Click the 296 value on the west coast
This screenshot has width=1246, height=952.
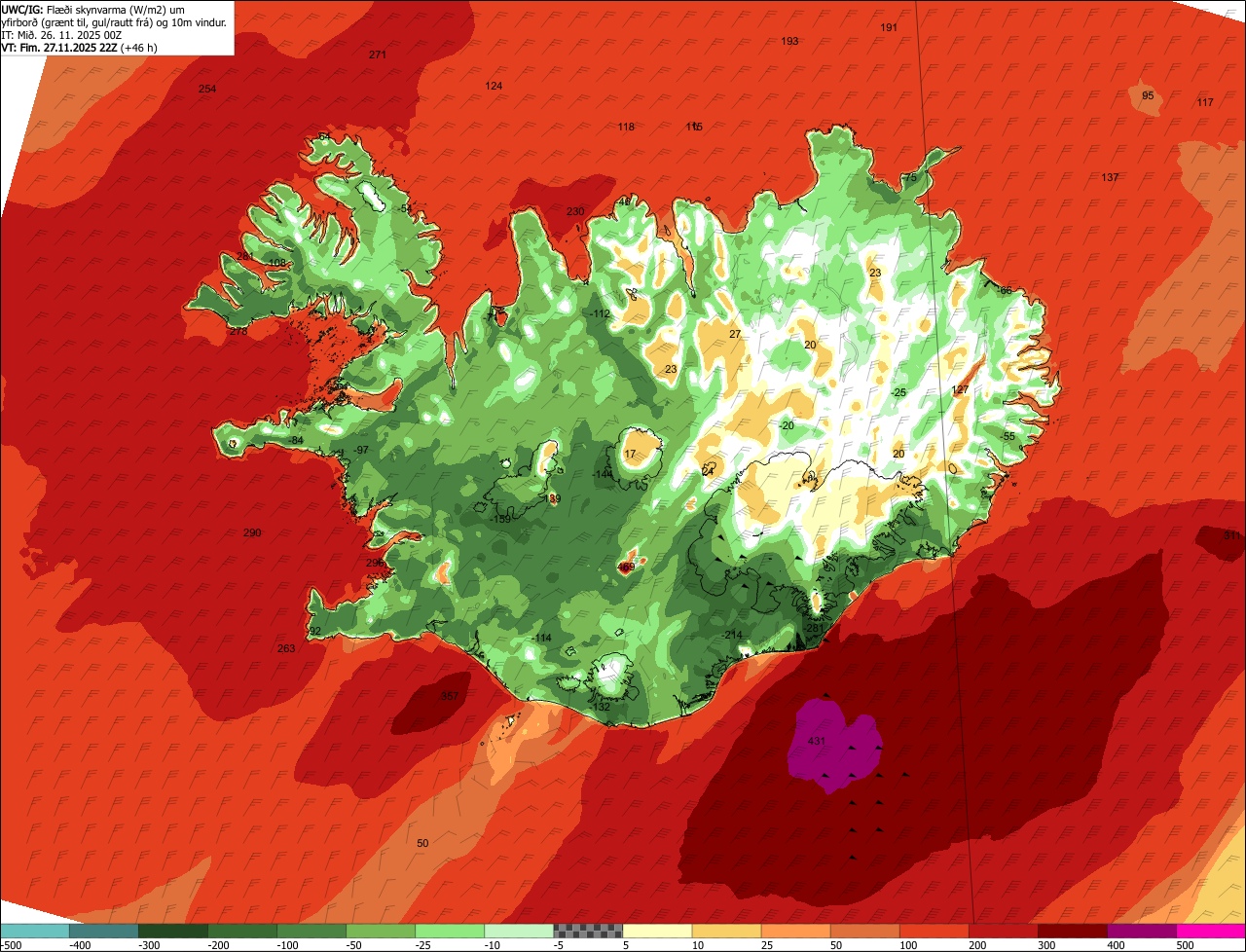tap(375, 563)
